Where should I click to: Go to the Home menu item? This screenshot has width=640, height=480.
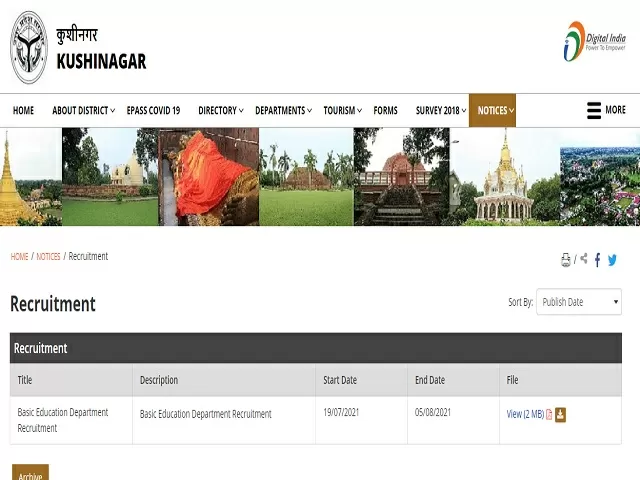[23, 111]
